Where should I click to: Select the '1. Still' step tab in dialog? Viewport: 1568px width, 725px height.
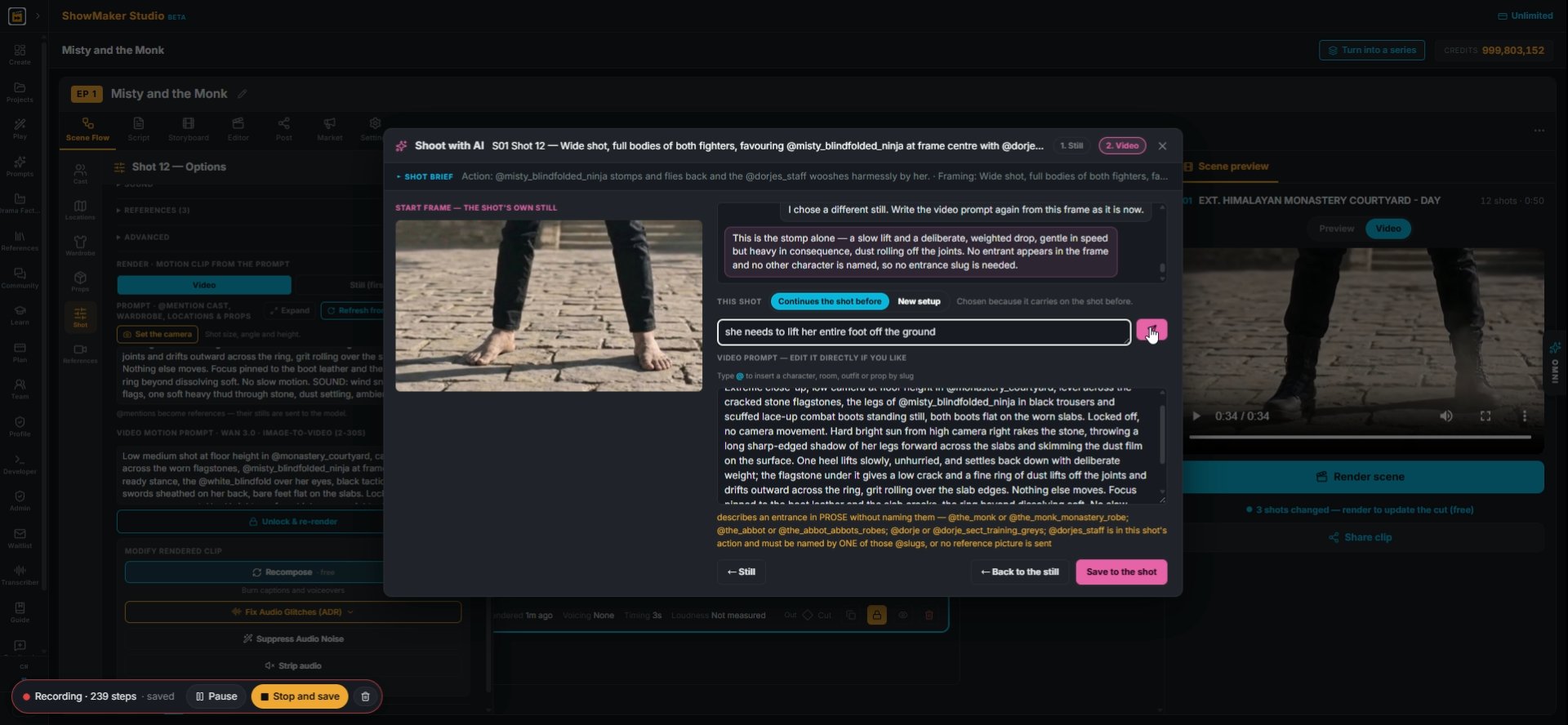1071,146
